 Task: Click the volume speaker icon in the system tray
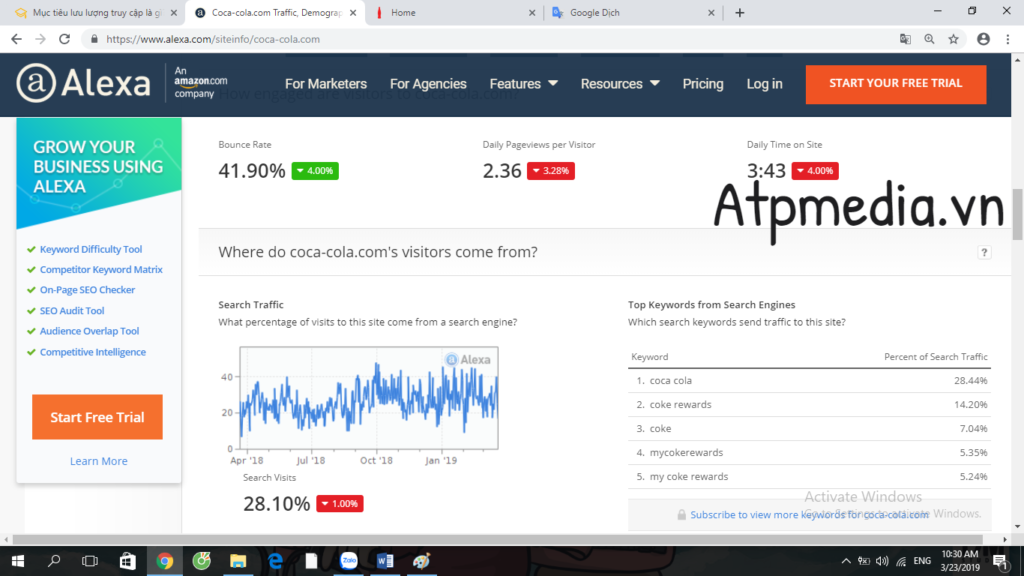pos(882,561)
